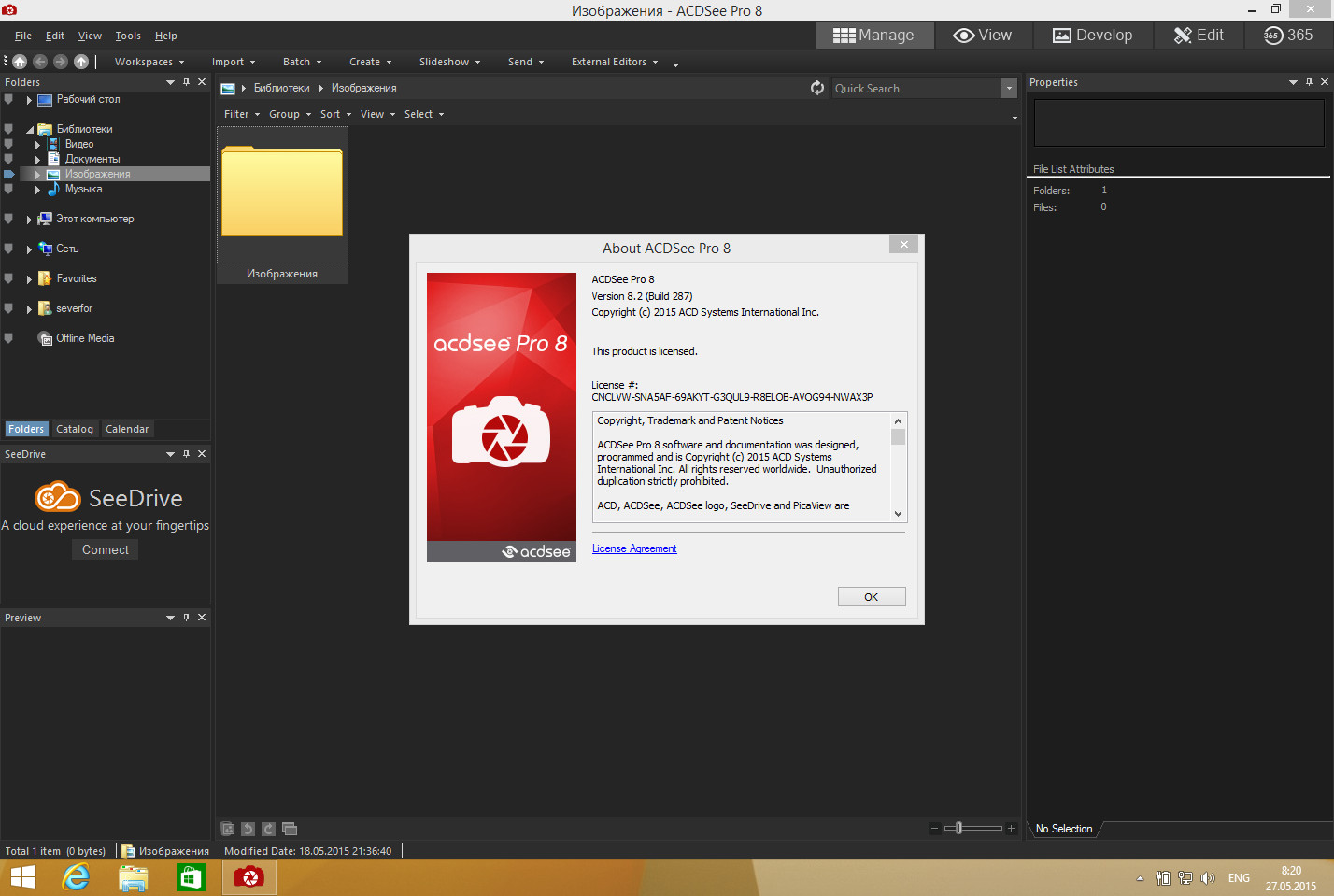Select the severfor folder

tap(74, 308)
